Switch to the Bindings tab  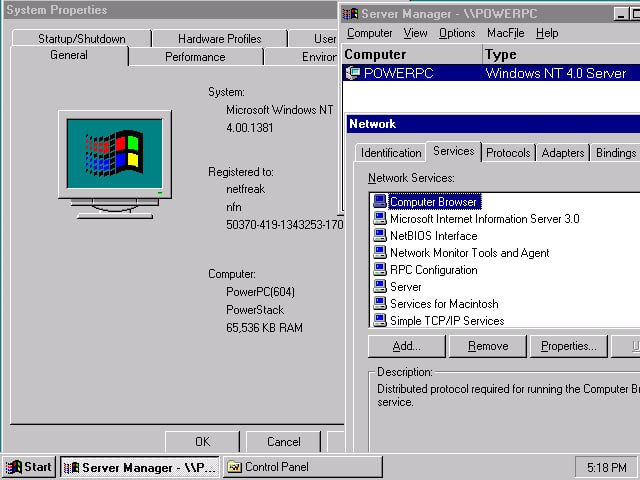(616, 153)
